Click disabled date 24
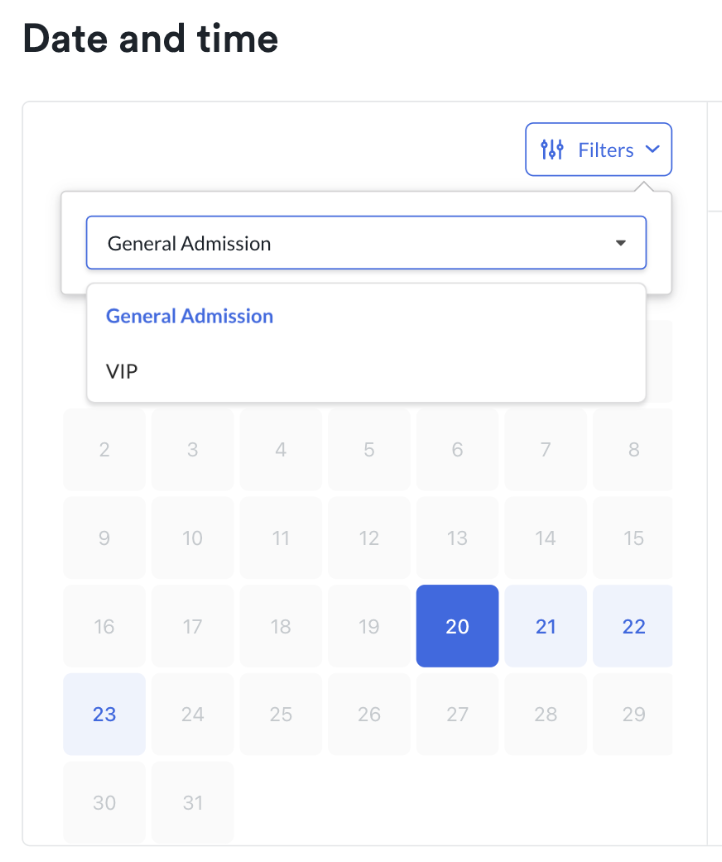722x862 pixels. [192, 714]
